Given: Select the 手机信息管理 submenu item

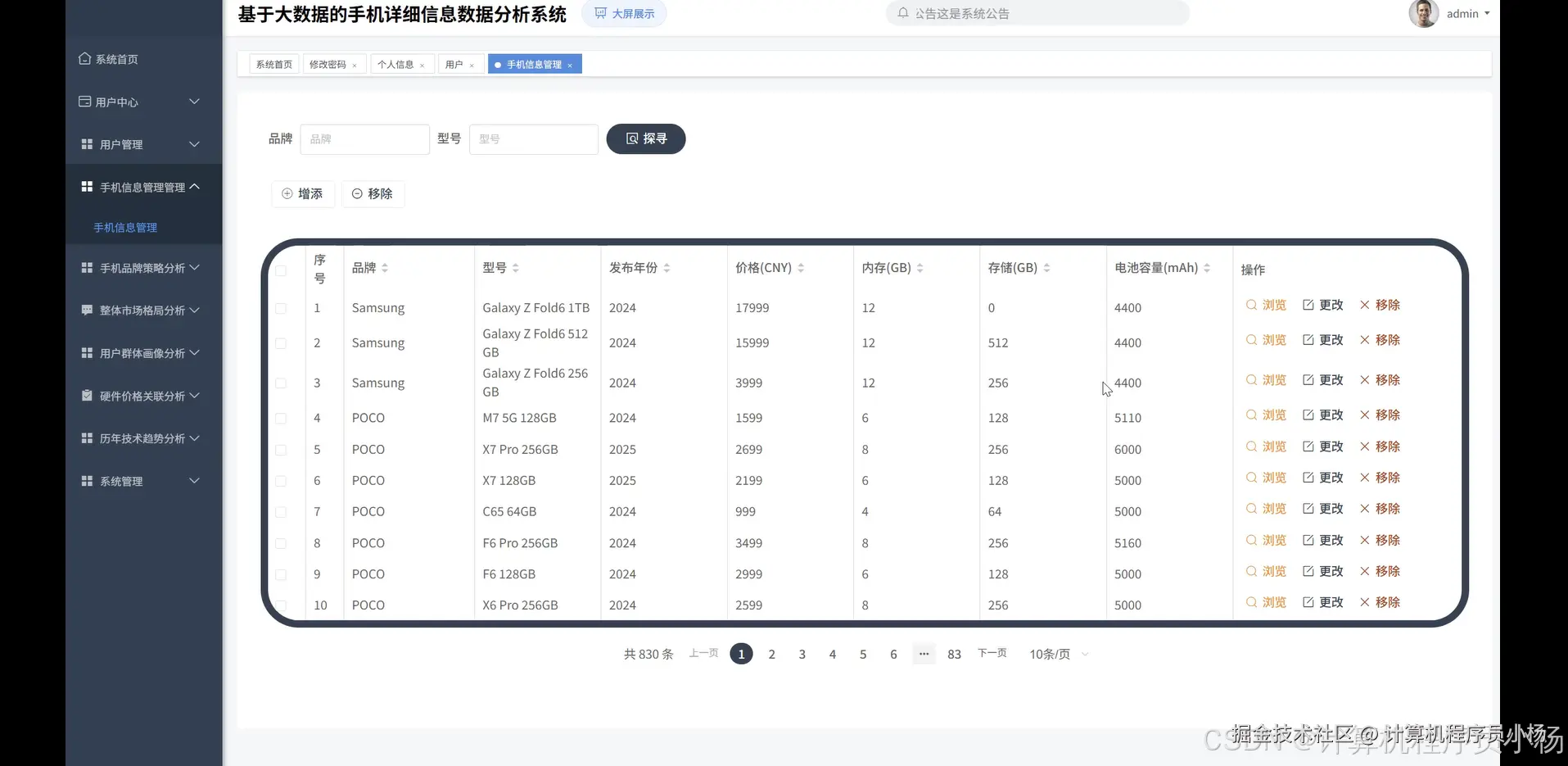Looking at the screenshot, I should pyautogui.click(x=125, y=228).
